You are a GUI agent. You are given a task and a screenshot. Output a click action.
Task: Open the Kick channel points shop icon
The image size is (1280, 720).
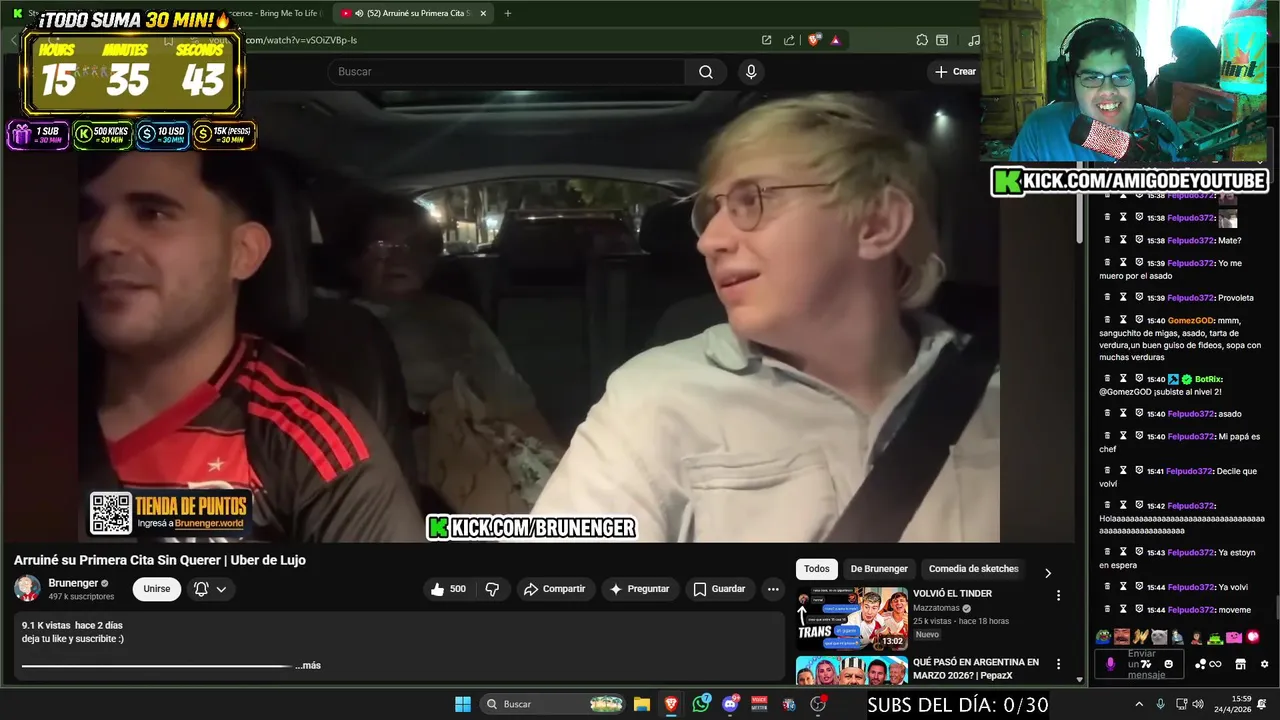(1240, 664)
